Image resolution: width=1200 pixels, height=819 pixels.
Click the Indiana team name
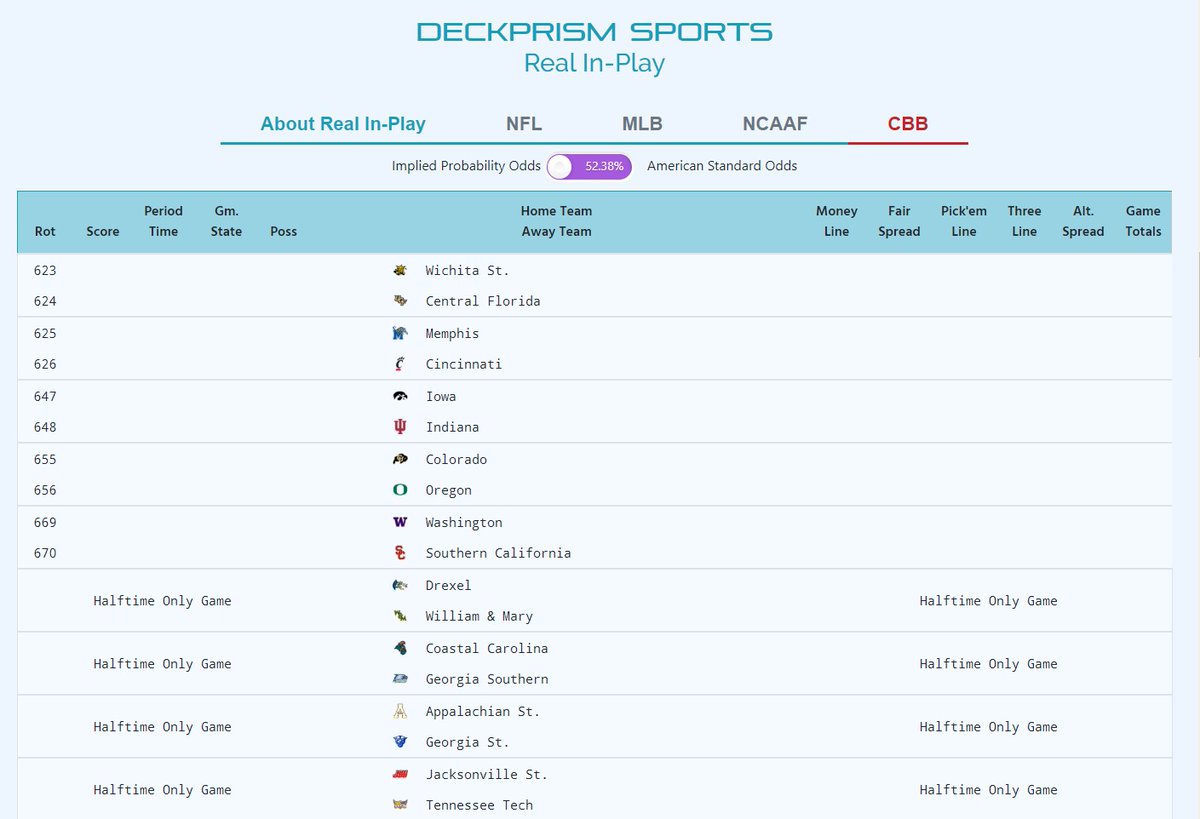point(452,427)
